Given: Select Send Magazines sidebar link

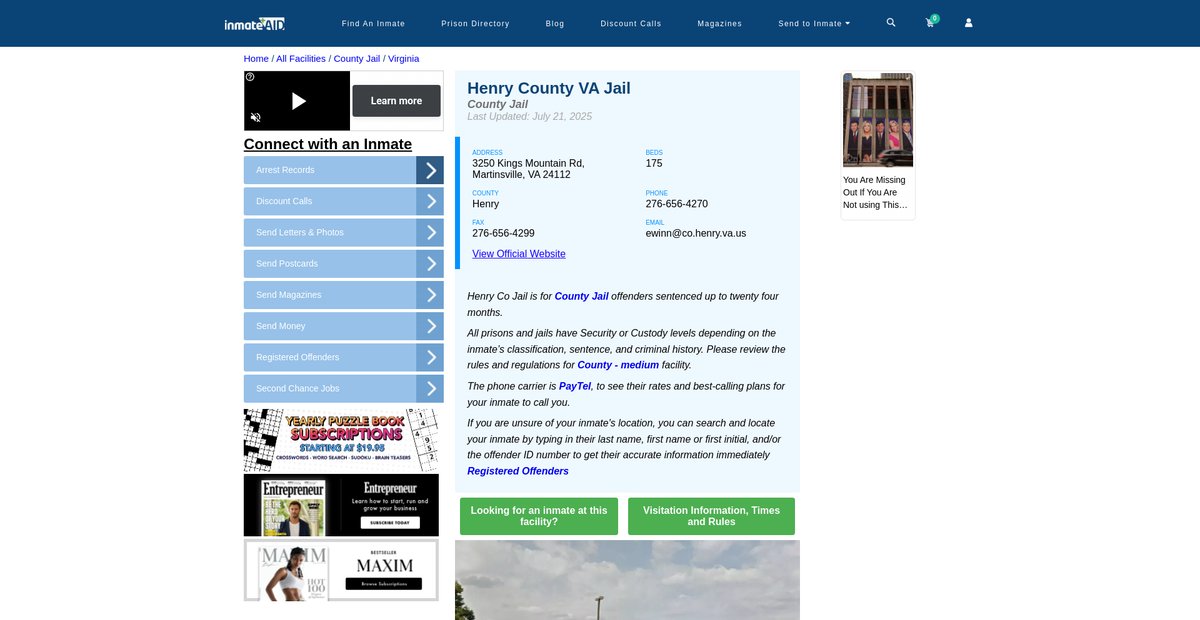Looking at the screenshot, I should (330, 295).
